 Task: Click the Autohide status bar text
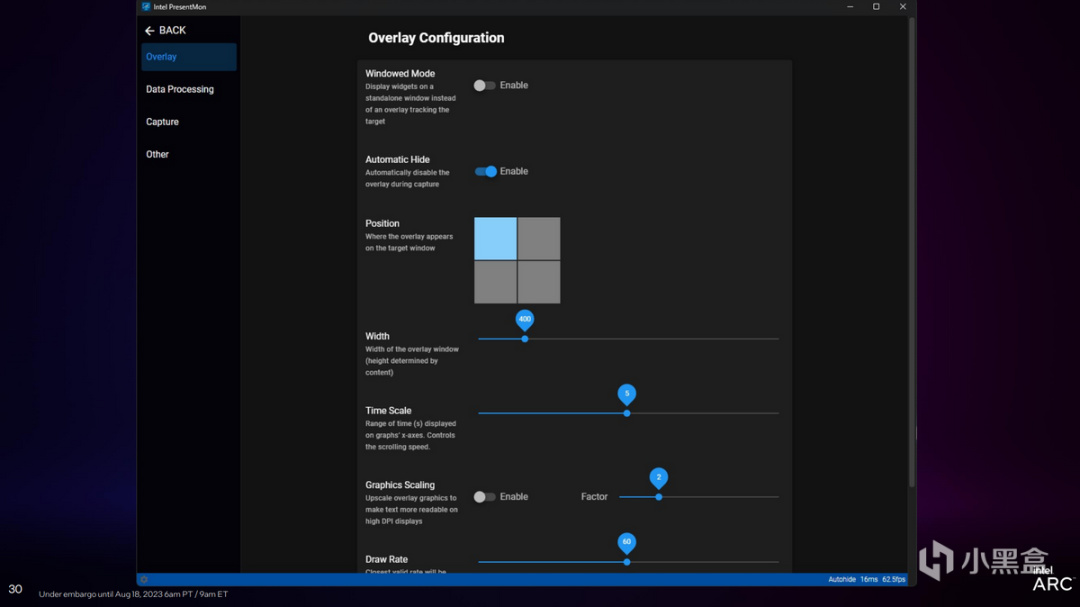pyautogui.click(x=842, y=579)
